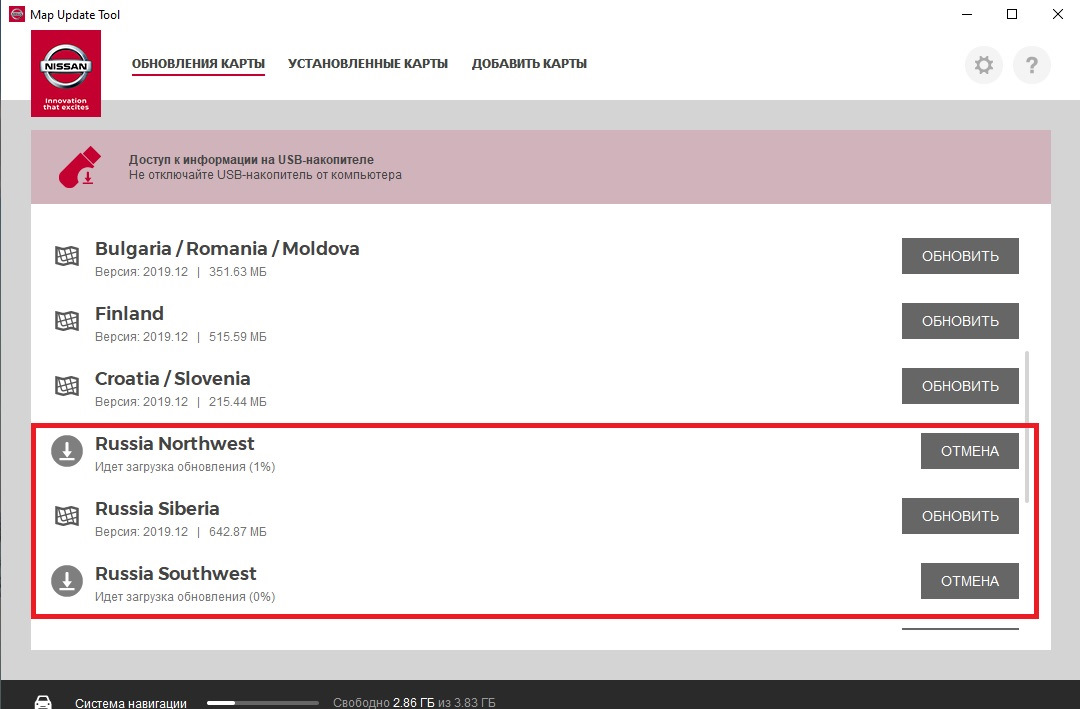Click the map icon beside Finland

click(67, 320)
